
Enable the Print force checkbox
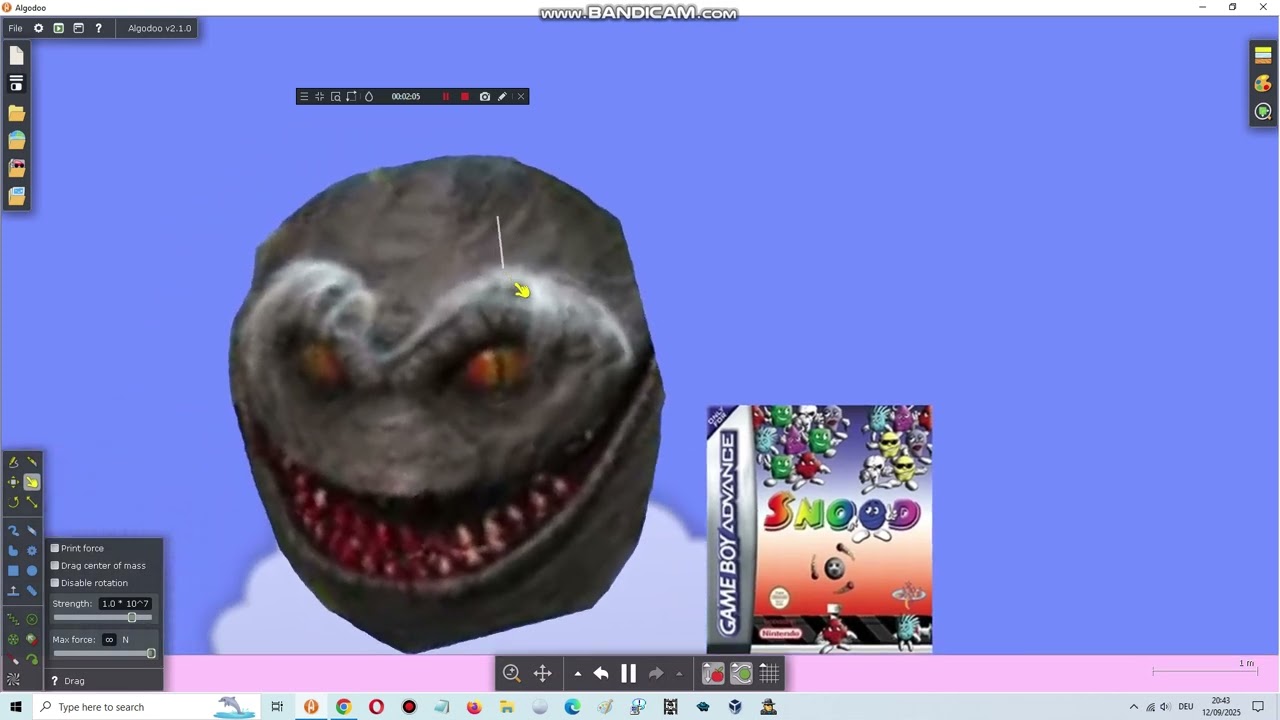55,548
